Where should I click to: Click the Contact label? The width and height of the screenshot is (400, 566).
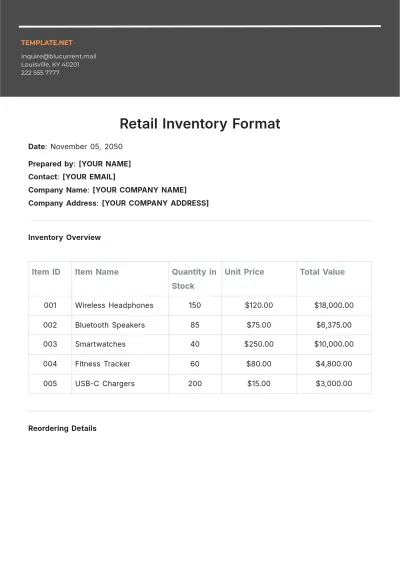44,177
